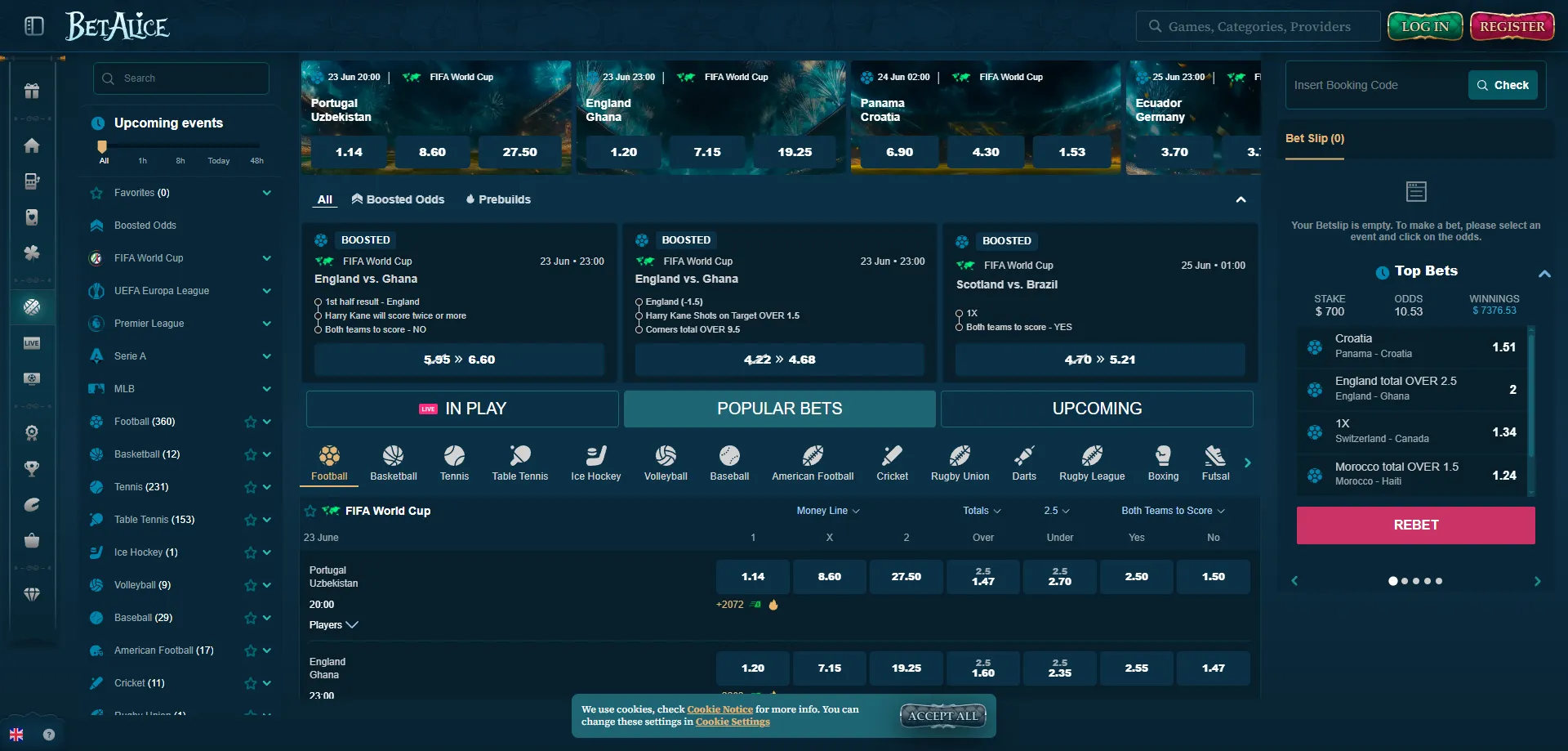This screenshot has height=751, width=1568.
Task: Expand Premier League chevron in sidebar
Action: tap(266, 324)
